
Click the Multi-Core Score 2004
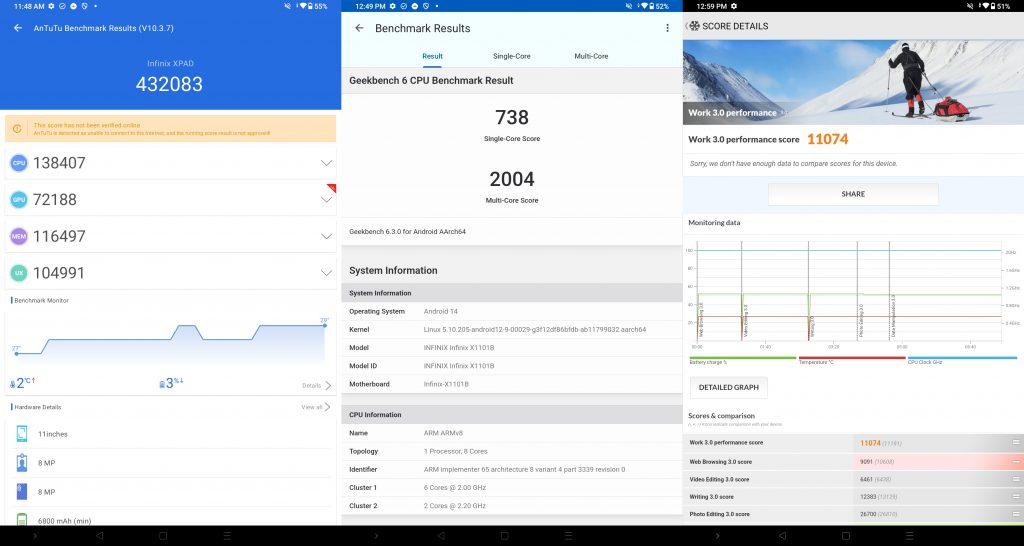point(512,179)
